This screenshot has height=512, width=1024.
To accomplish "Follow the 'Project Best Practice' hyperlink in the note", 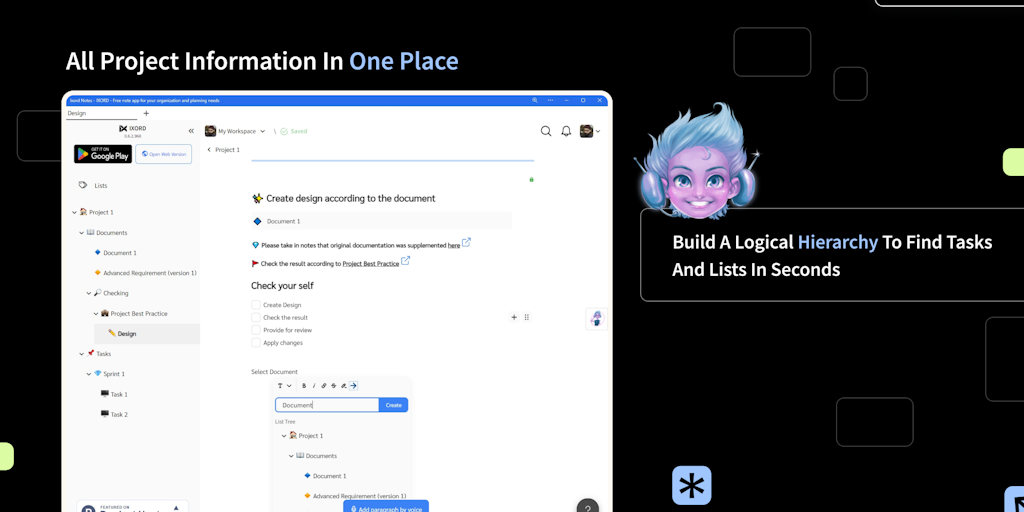I will click(371, 264).
